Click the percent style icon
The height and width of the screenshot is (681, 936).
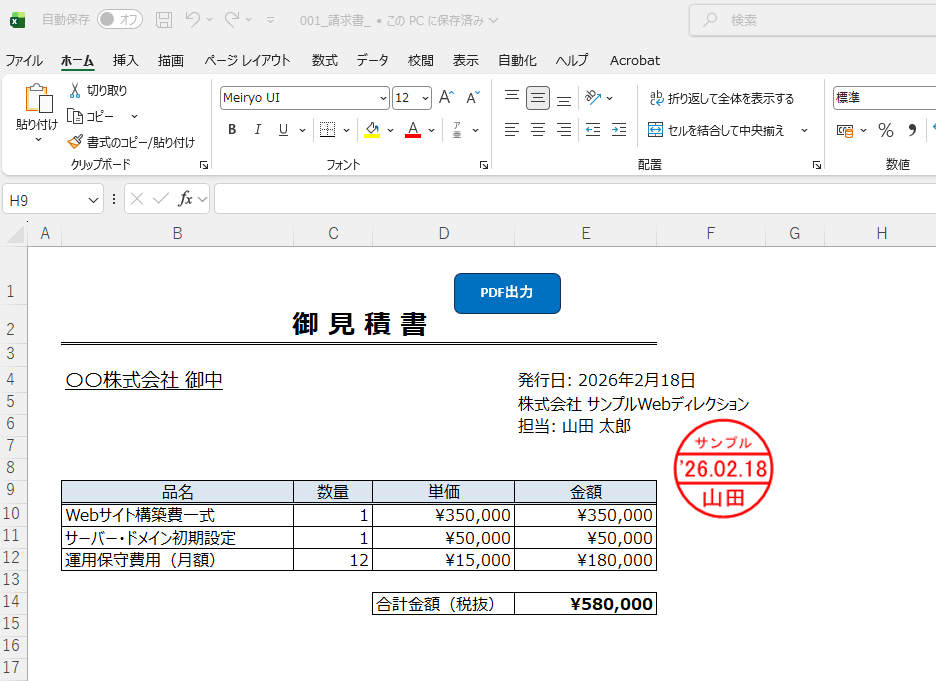click(885, 130)
